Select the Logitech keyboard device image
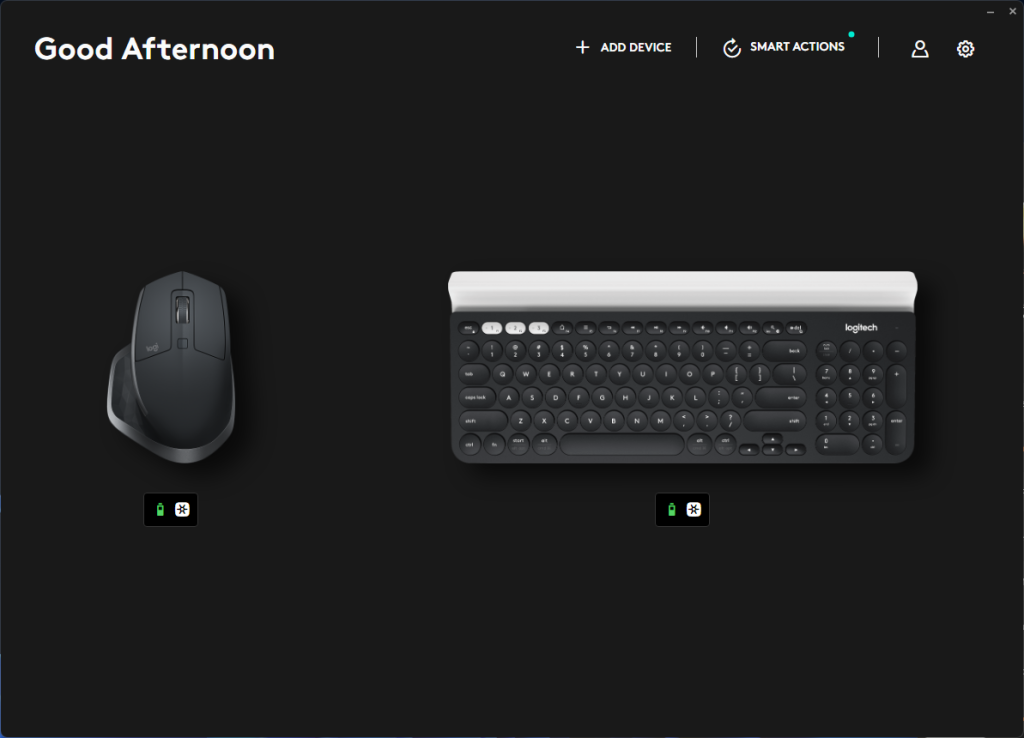The width and height of the screenshot is (1024, 738). click(682, 367)
